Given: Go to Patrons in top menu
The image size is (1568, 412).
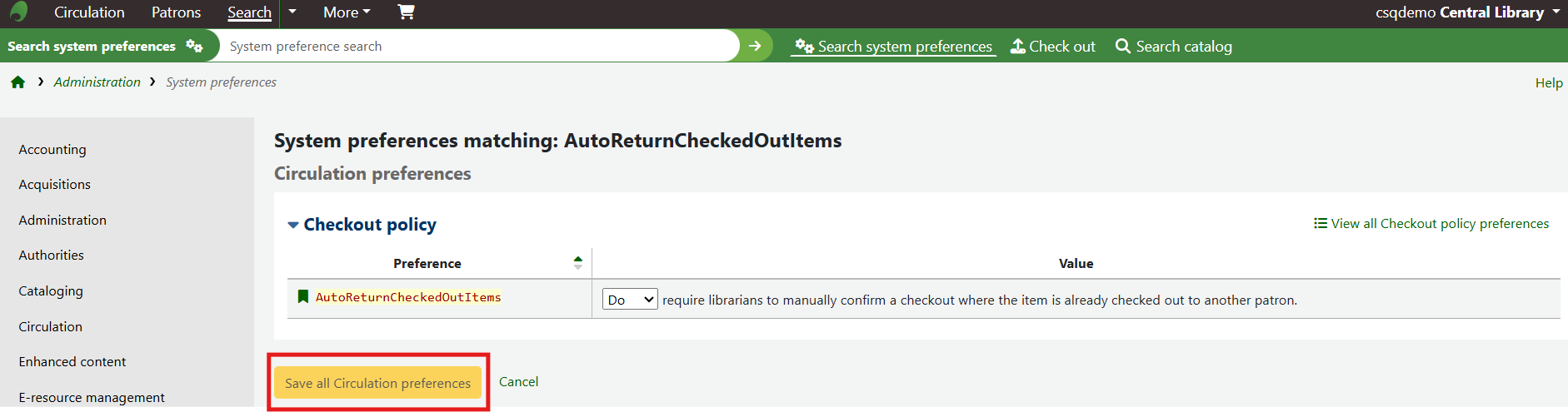Looking at the screenshot, I should coord(176,12).
